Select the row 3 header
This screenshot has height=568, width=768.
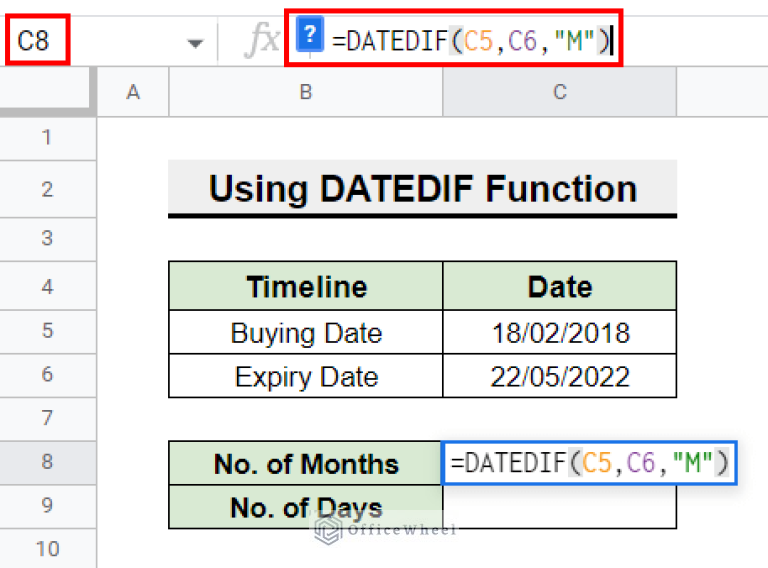click(48, 239)
